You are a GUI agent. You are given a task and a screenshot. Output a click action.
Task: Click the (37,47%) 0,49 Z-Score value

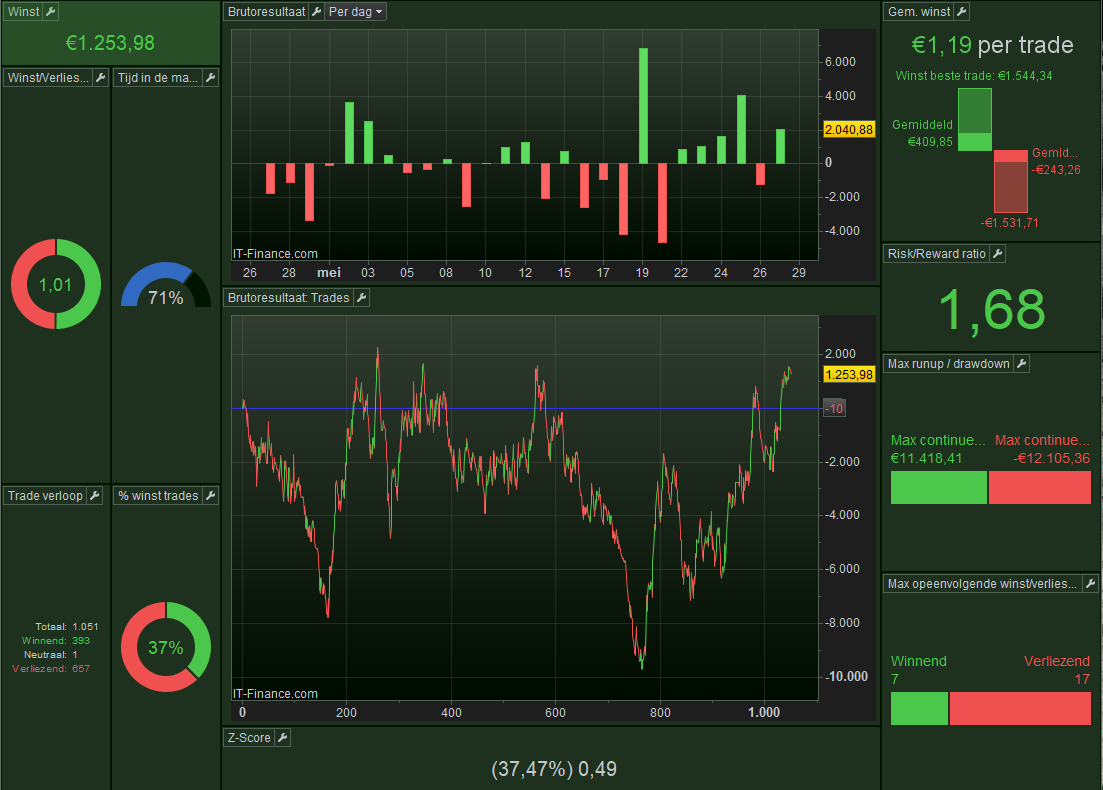[x=554, y=769]
